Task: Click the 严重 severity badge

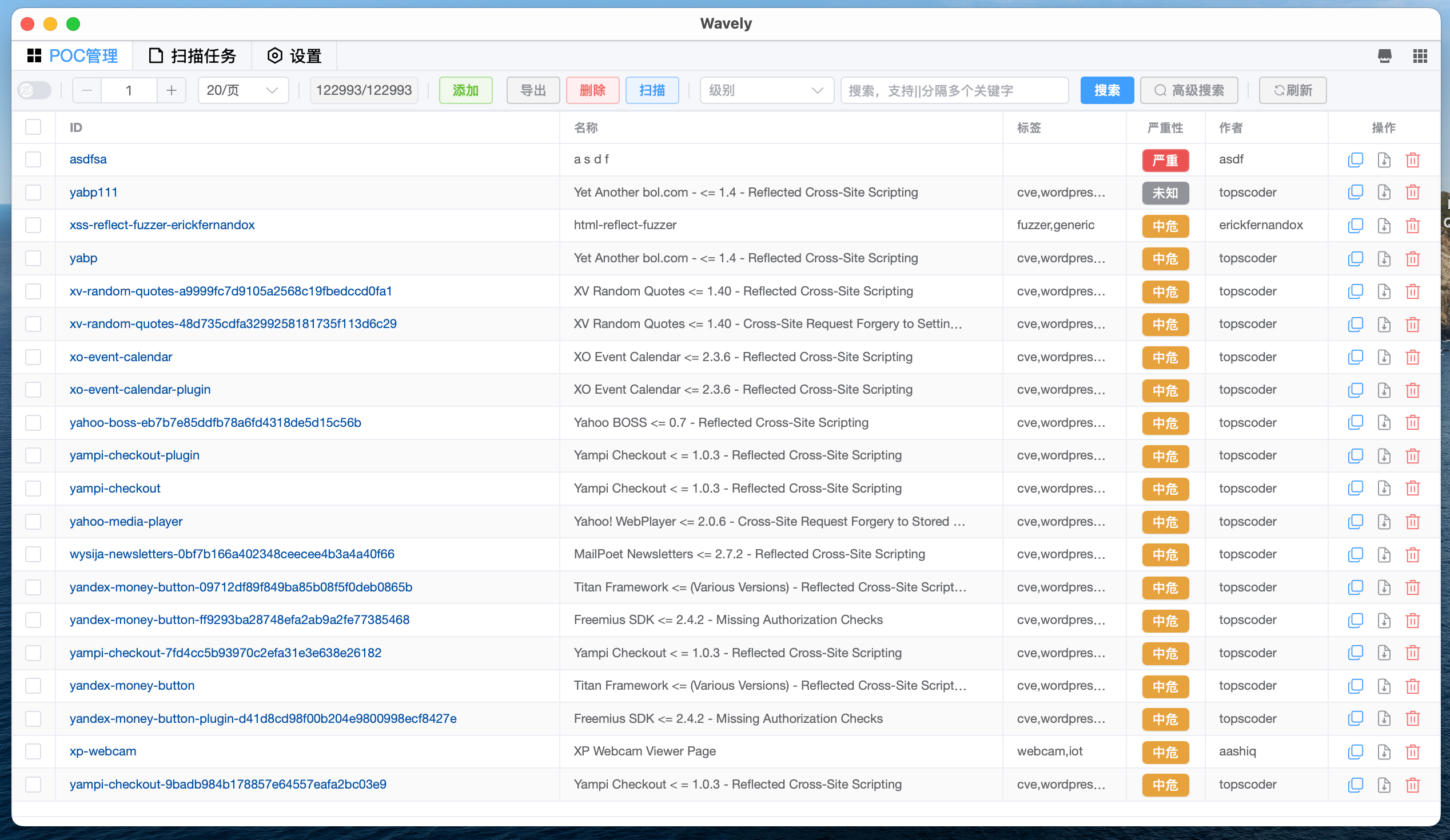Action: tap(1165, 161)
